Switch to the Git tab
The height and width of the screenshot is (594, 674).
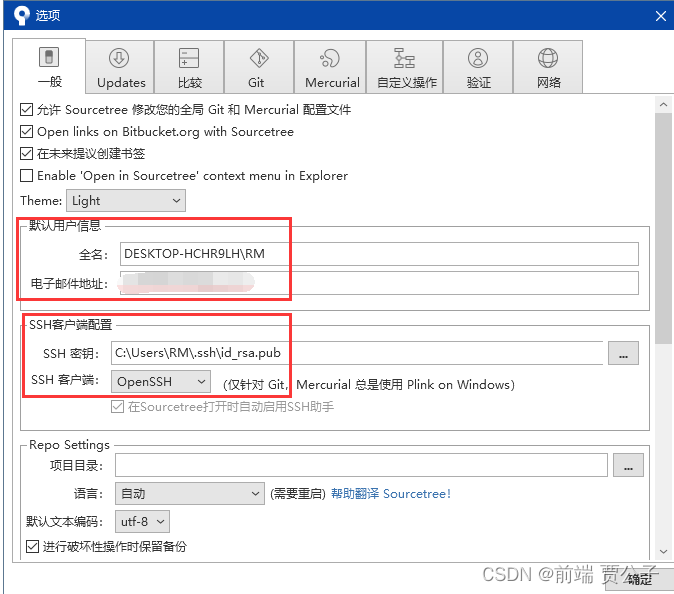click(259, 67)
